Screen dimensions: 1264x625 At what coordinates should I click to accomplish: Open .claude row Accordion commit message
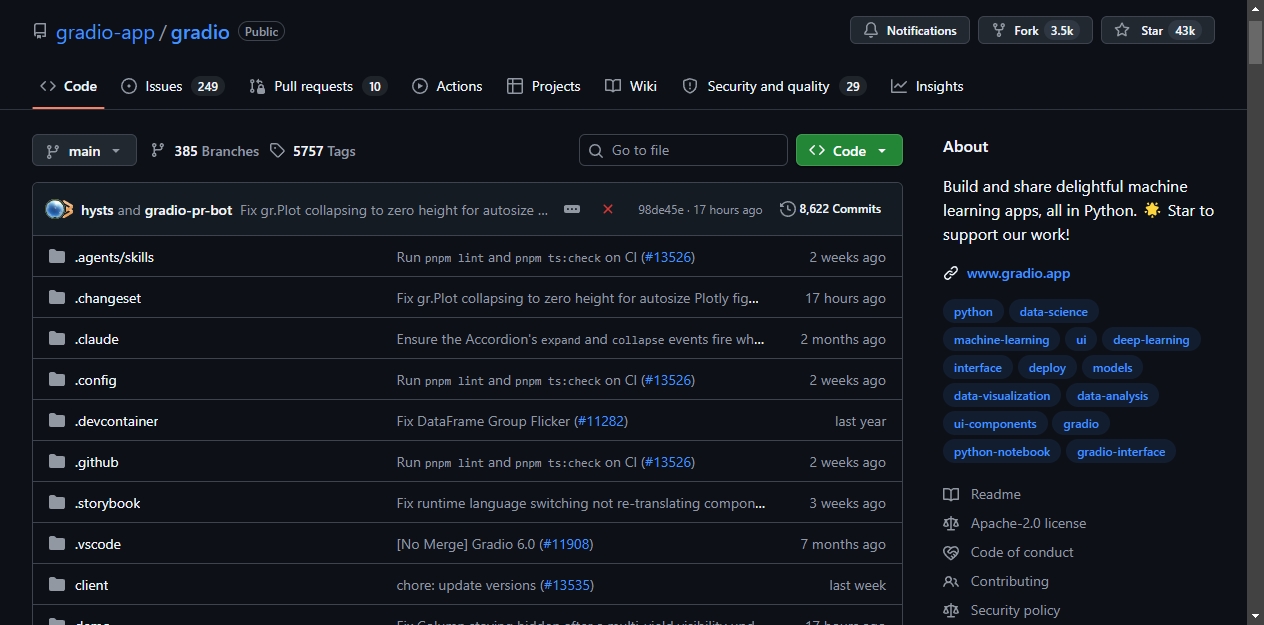click(581, 339)
